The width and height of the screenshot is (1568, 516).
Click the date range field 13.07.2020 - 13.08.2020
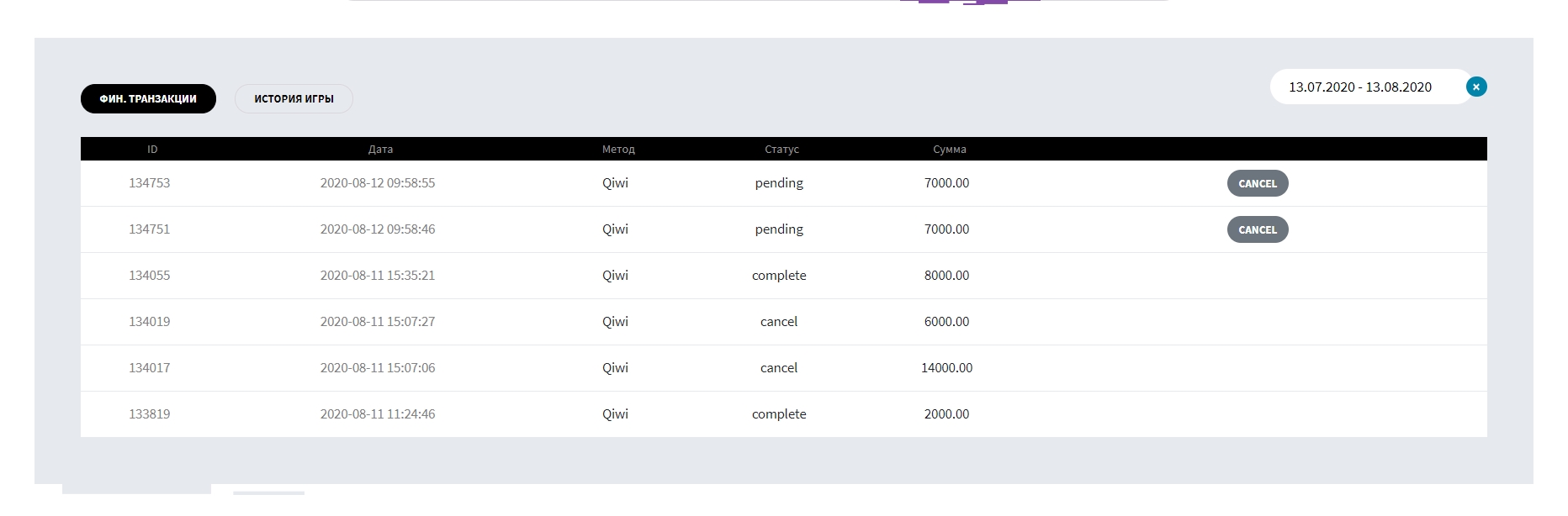click(1360, 87)
